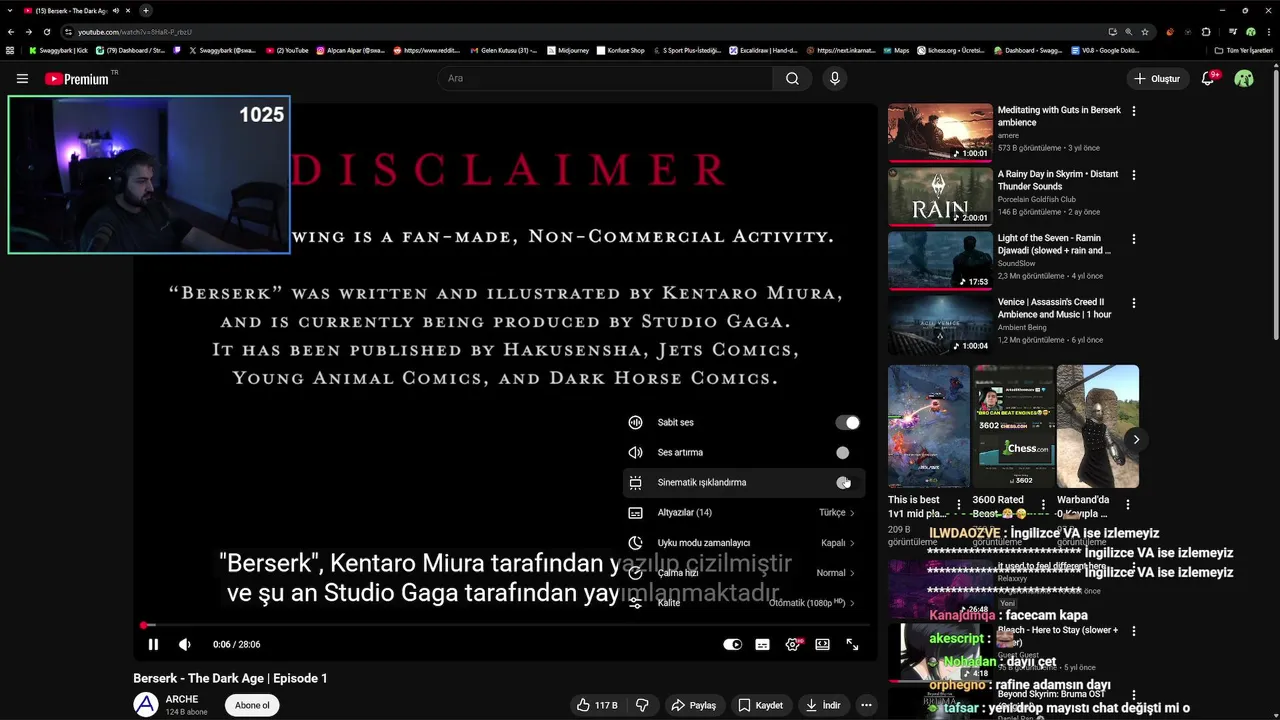Open the Gelen Kutusu (31) Gmail bookmark

coord(503,50)
